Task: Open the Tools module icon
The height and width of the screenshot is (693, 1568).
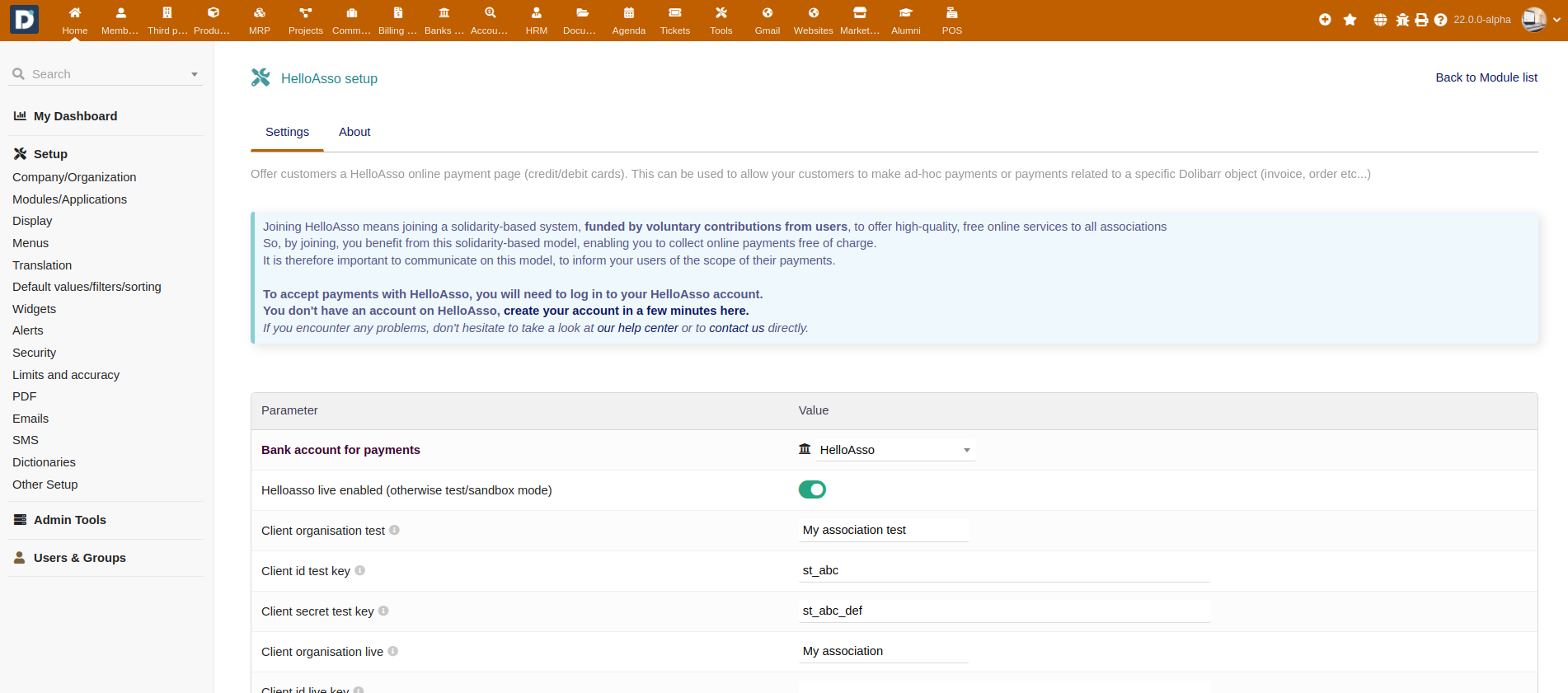Action: (x=721, y=13)
